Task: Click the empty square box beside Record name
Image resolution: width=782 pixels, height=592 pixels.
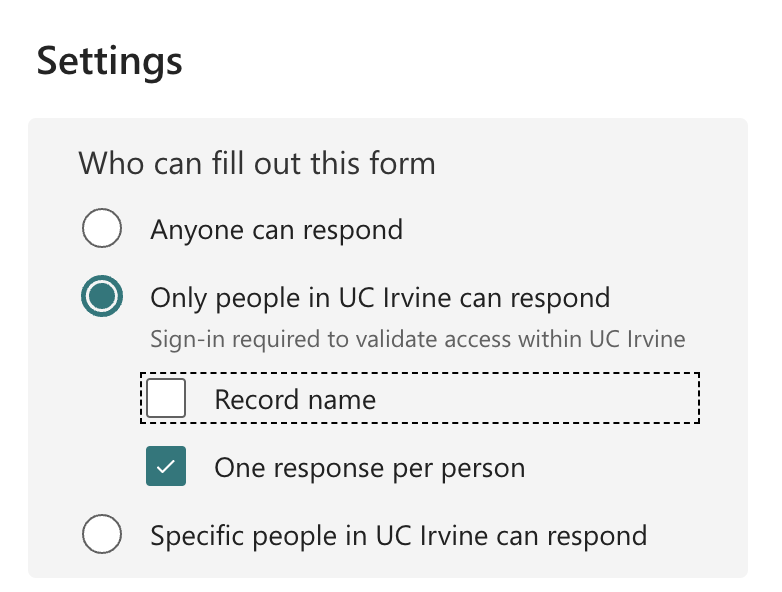Action: coord(166,399)
